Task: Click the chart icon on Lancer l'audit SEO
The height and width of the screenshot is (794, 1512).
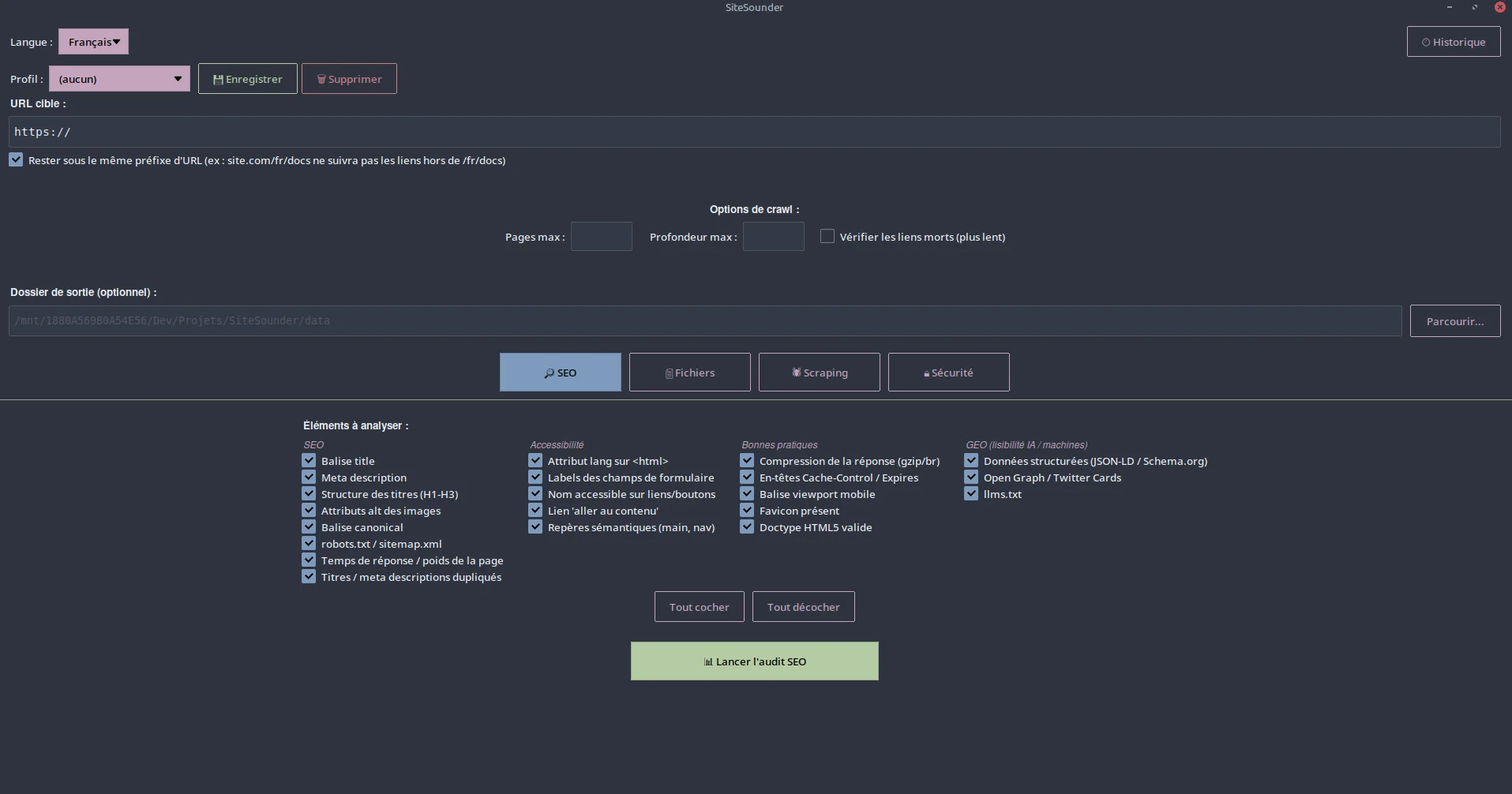Action: (708, 662)
